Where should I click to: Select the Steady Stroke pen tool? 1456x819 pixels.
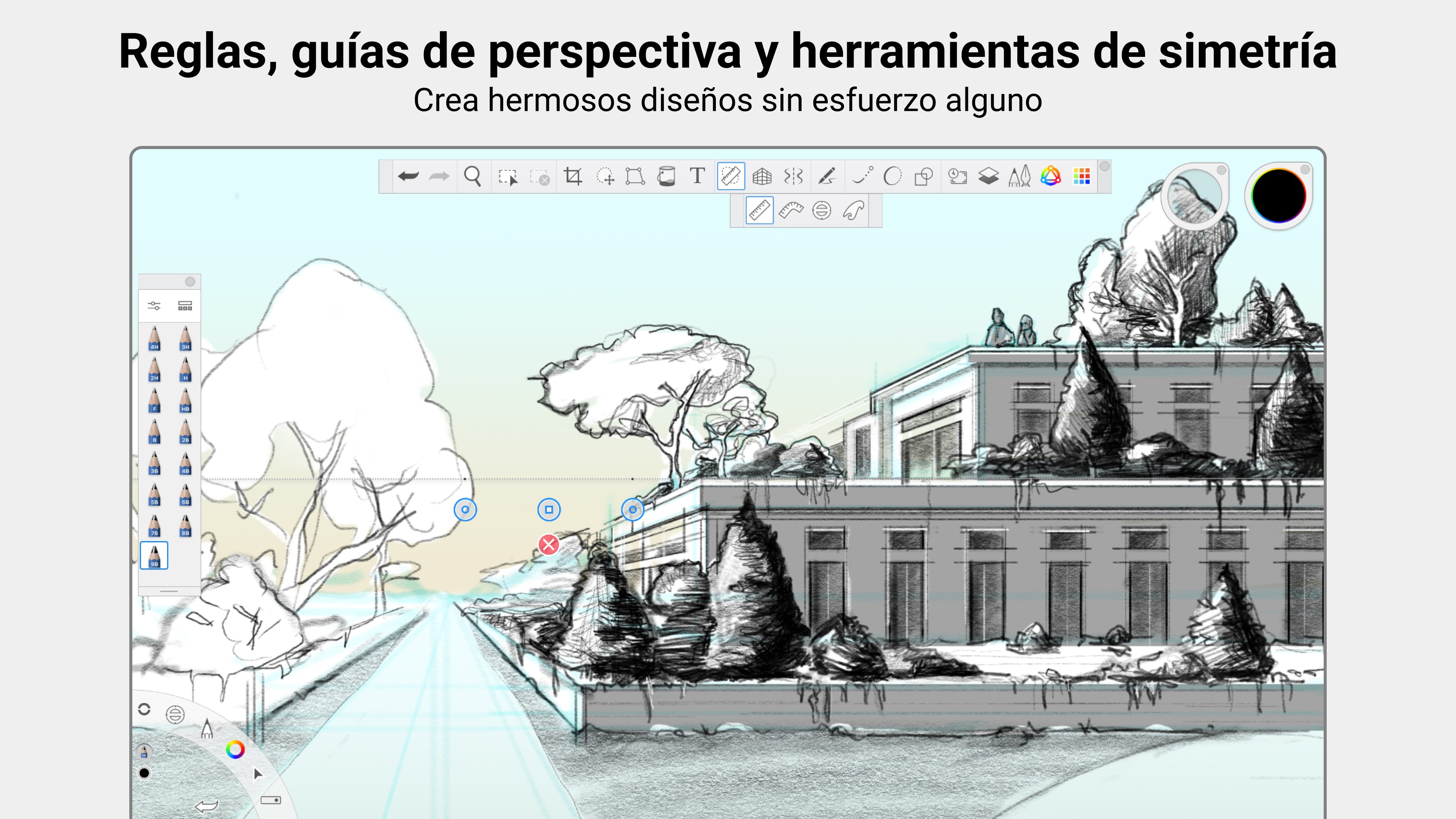click(827, 176)
